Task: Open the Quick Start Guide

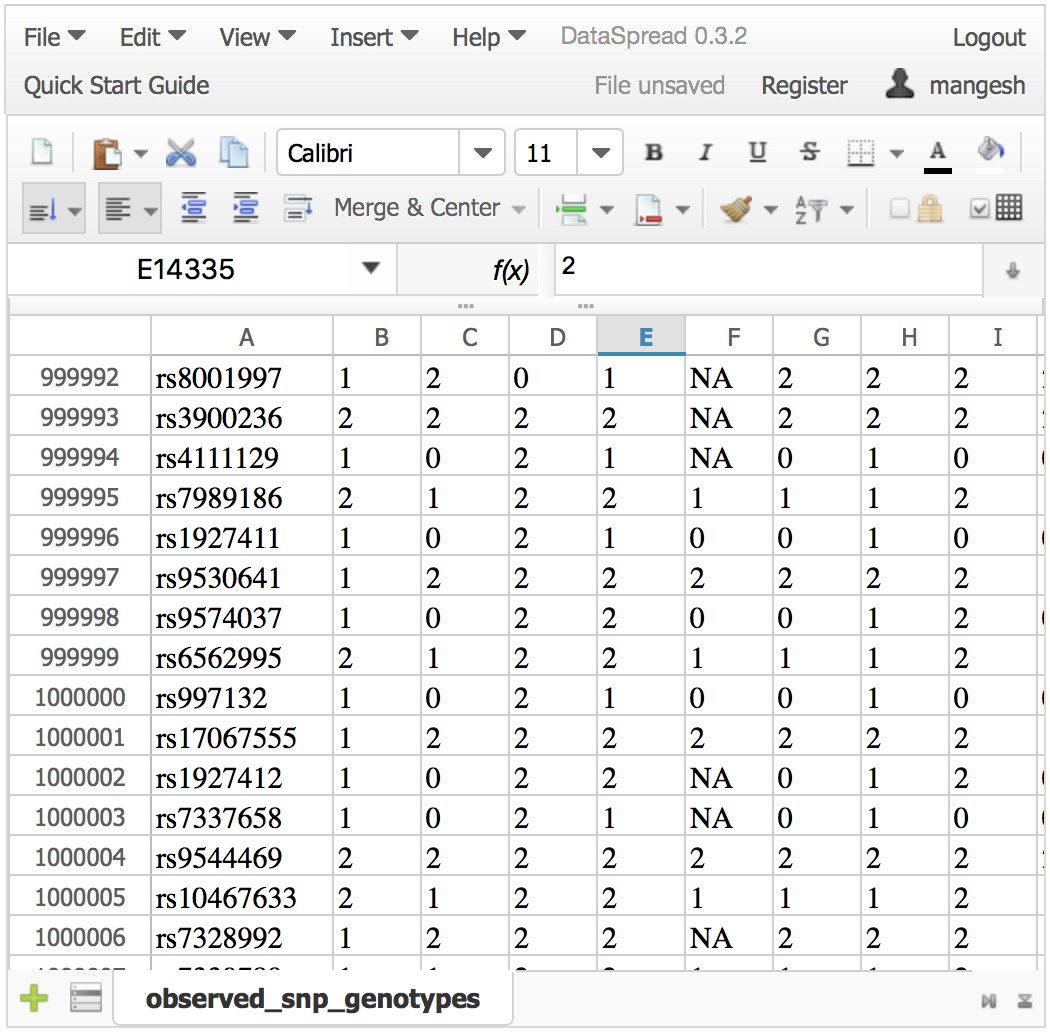Action: pyautogui.click(x=117, y=86)
